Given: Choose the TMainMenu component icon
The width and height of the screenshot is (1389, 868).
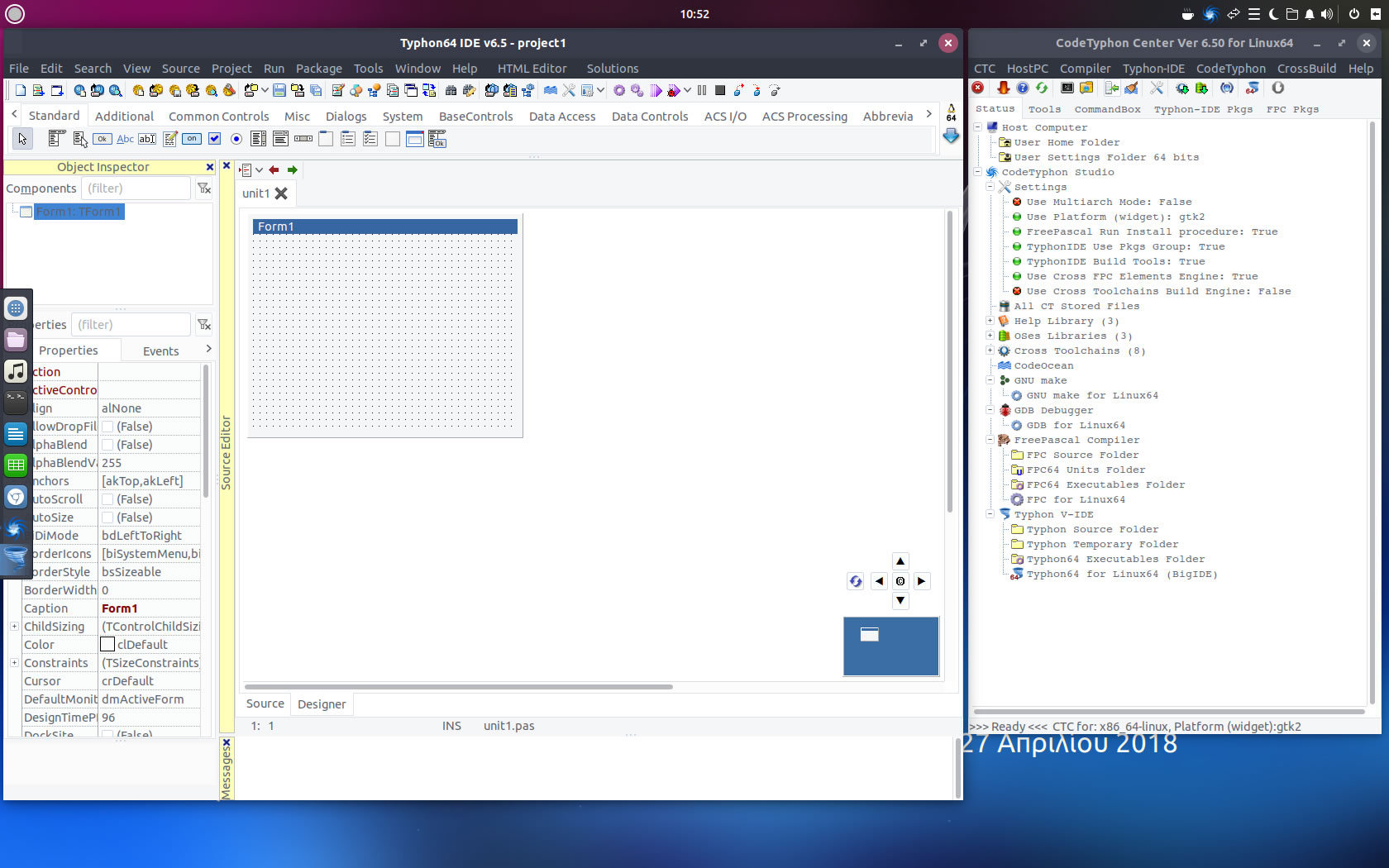Looking at the screenshot, I should tap(57, 139).
